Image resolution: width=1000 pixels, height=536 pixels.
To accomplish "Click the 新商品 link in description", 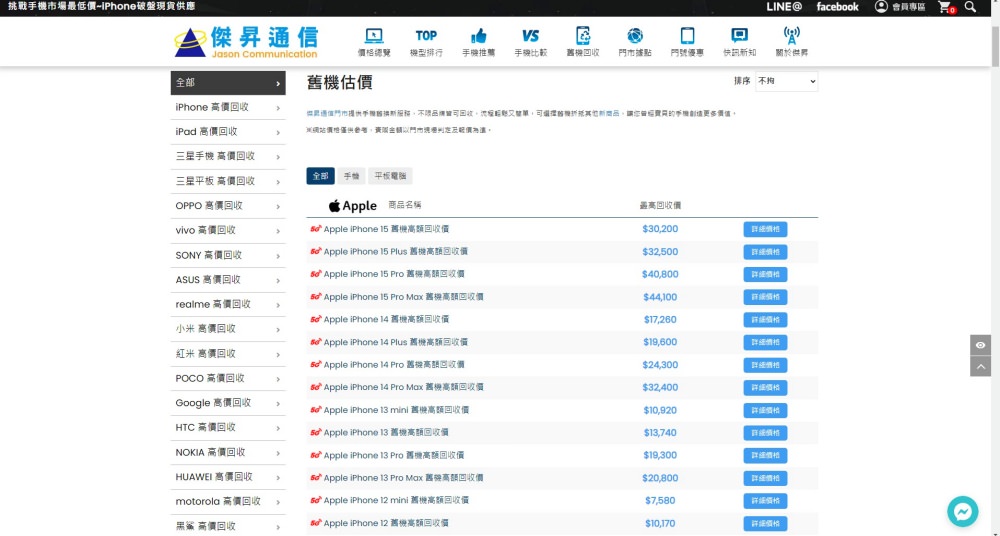I will (x=609, y=114).
